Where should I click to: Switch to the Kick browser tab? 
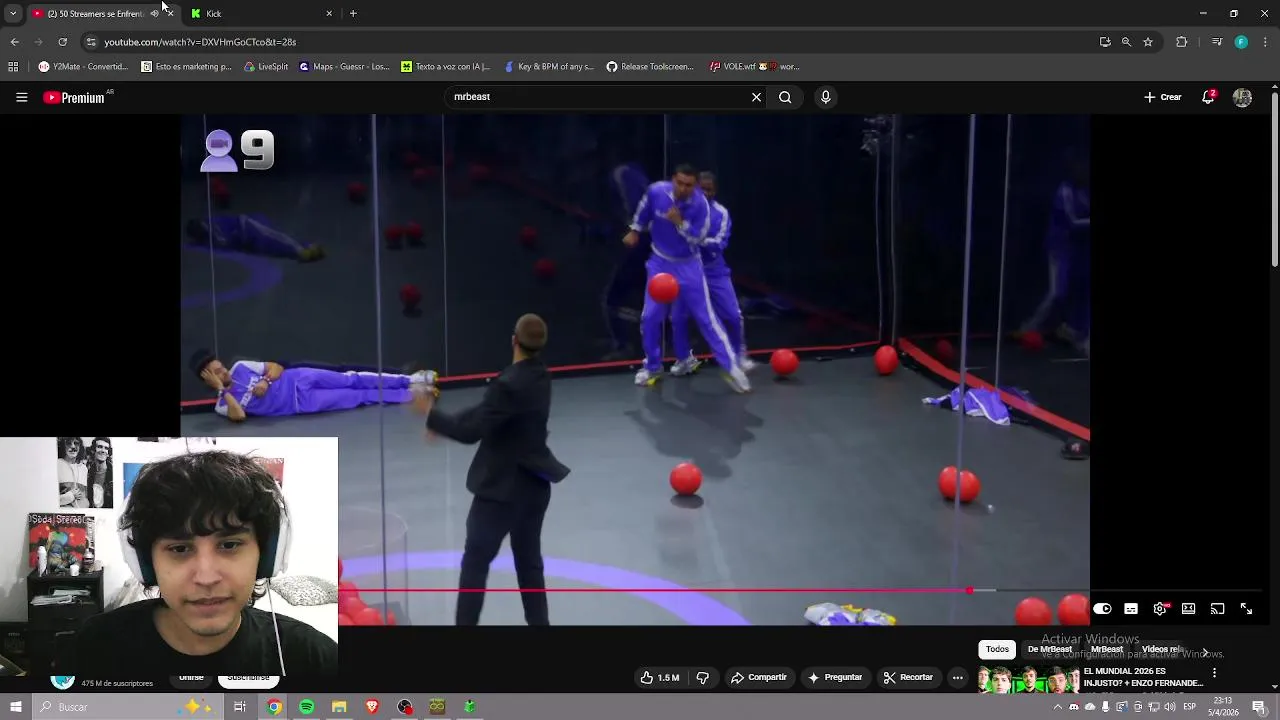260,13
